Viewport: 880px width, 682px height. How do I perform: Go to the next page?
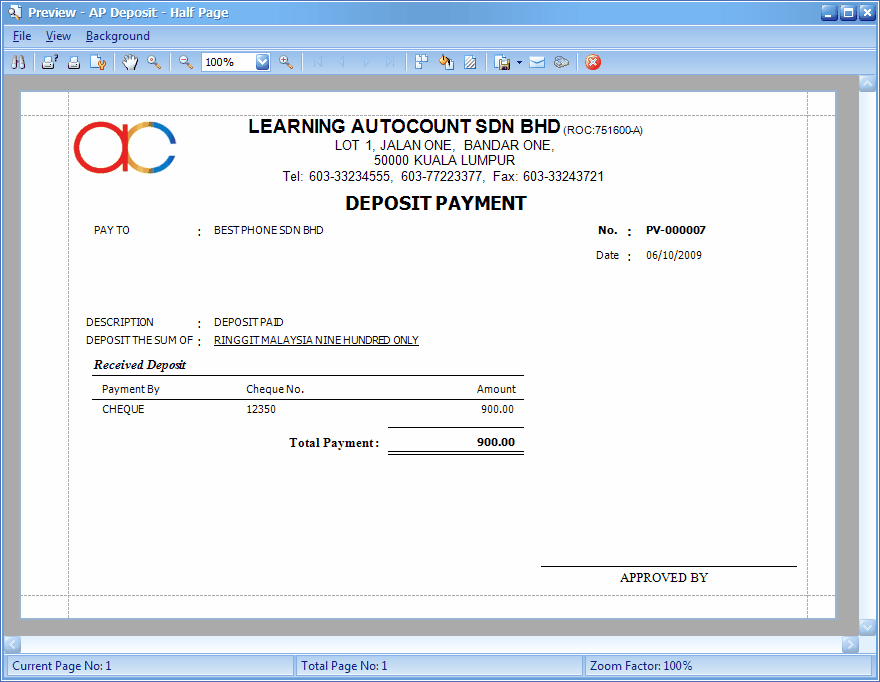[366, 62]
